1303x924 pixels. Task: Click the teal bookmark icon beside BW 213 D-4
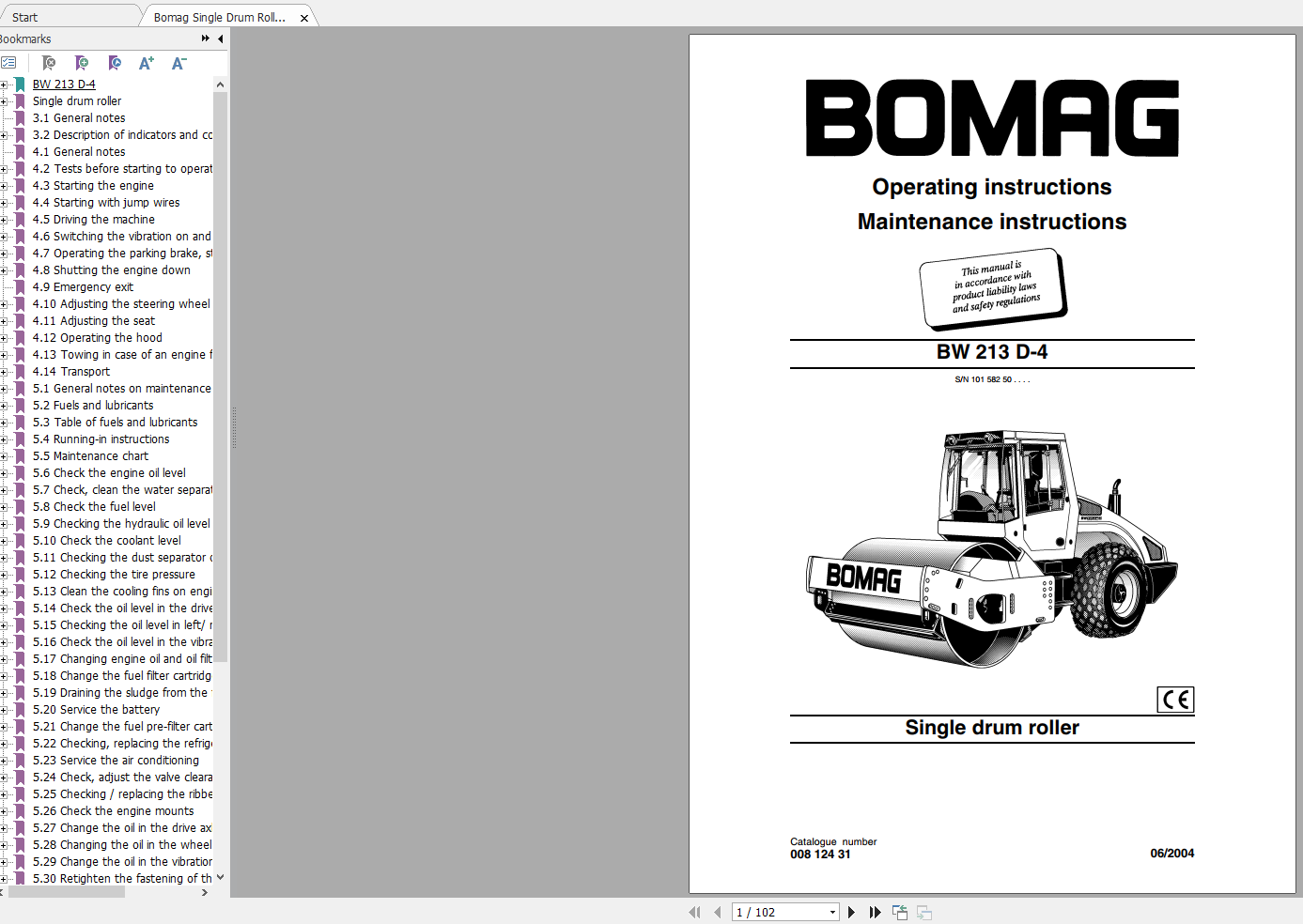(20, 85)
